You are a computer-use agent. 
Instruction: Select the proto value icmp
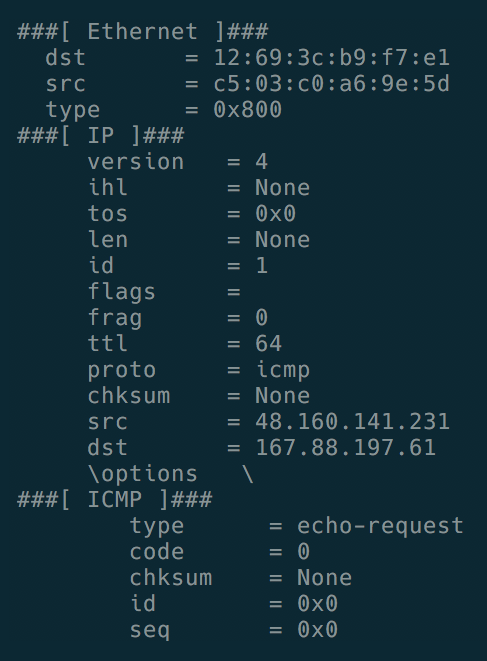[283, 370]
